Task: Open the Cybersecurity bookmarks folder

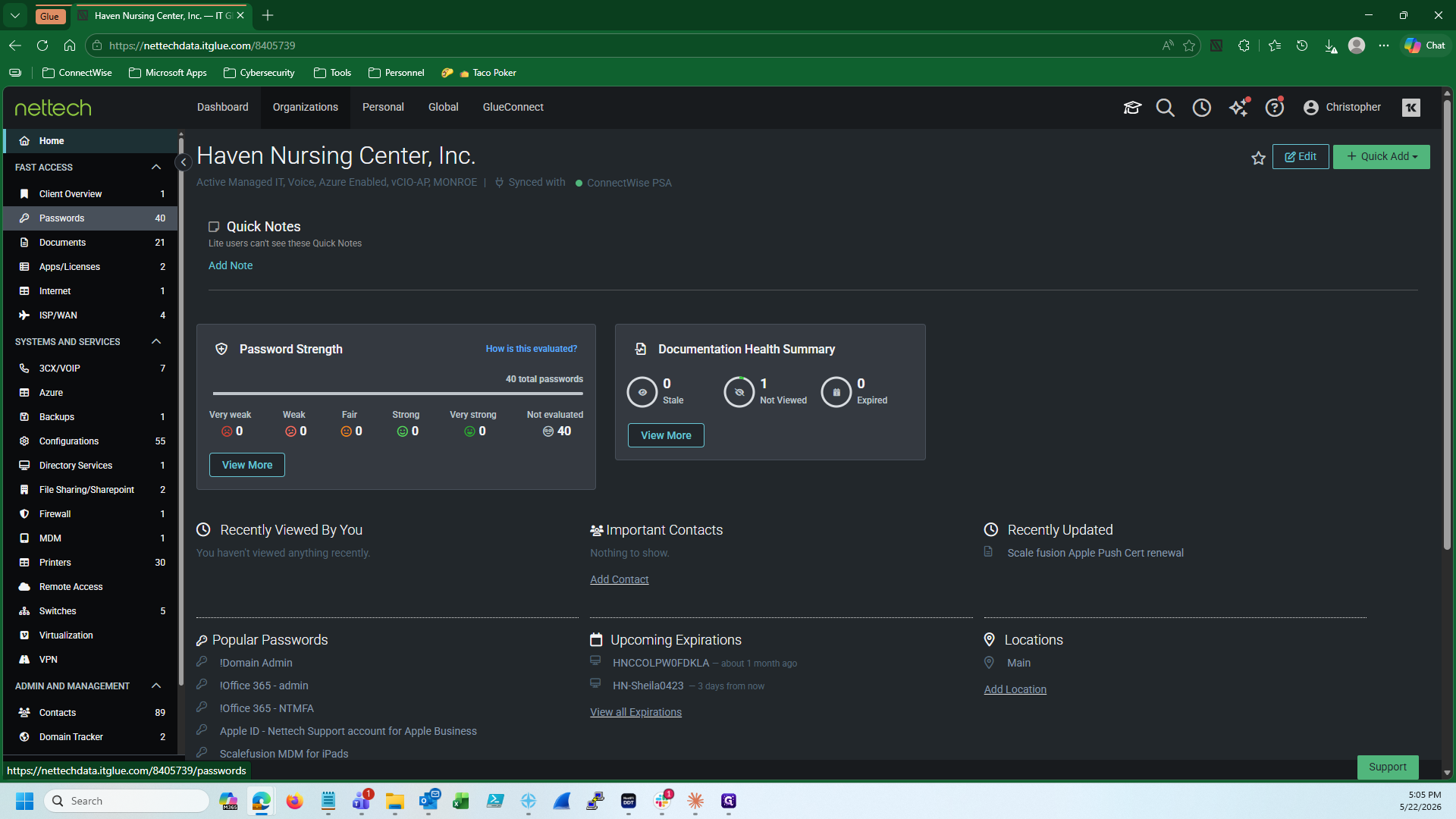Action: click(259, 73)
